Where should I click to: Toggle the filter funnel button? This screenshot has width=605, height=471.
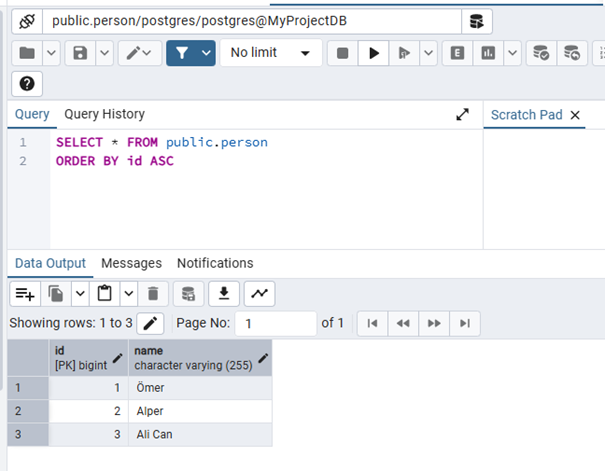(x=181, y=53)
